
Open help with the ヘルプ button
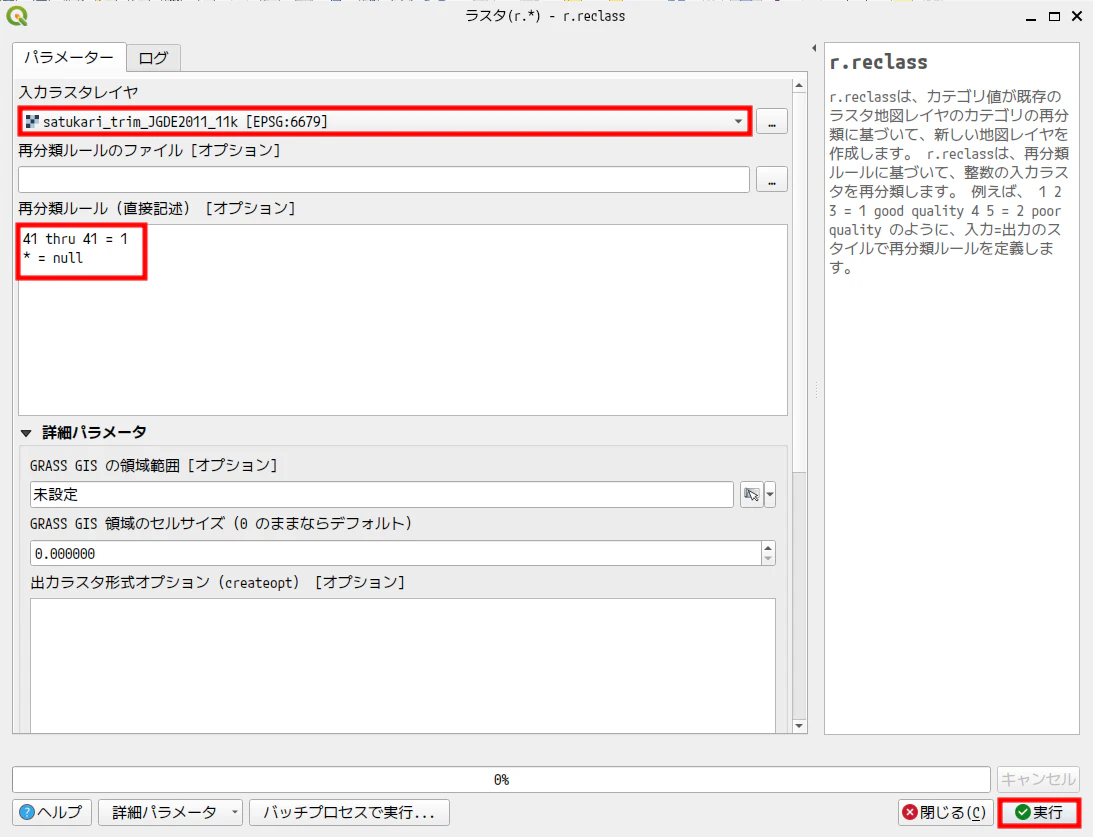(x=52, y=813)
